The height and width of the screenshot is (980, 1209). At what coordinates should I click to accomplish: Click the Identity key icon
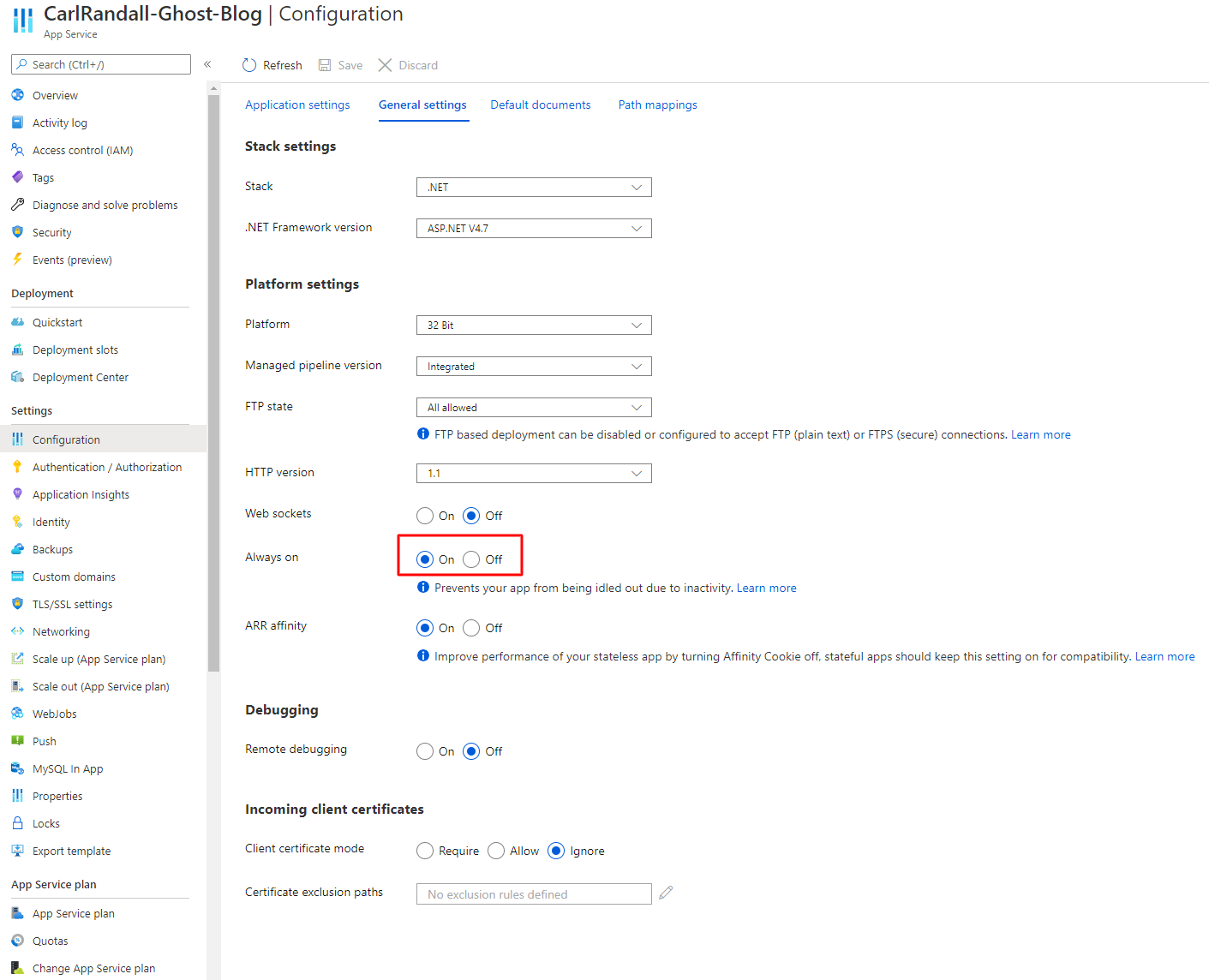point(17,522)
